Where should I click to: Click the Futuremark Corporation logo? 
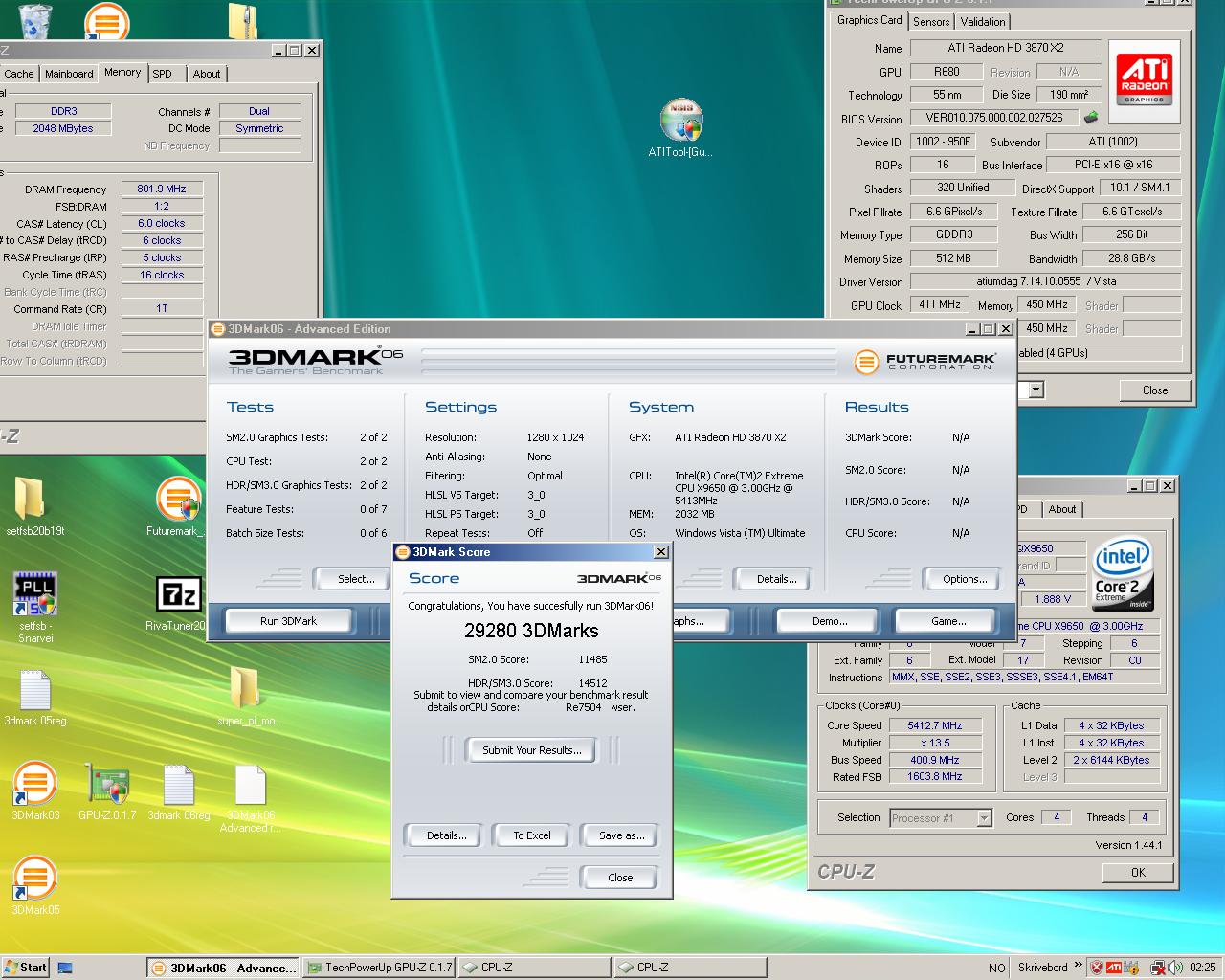click(x=925, y=362)
